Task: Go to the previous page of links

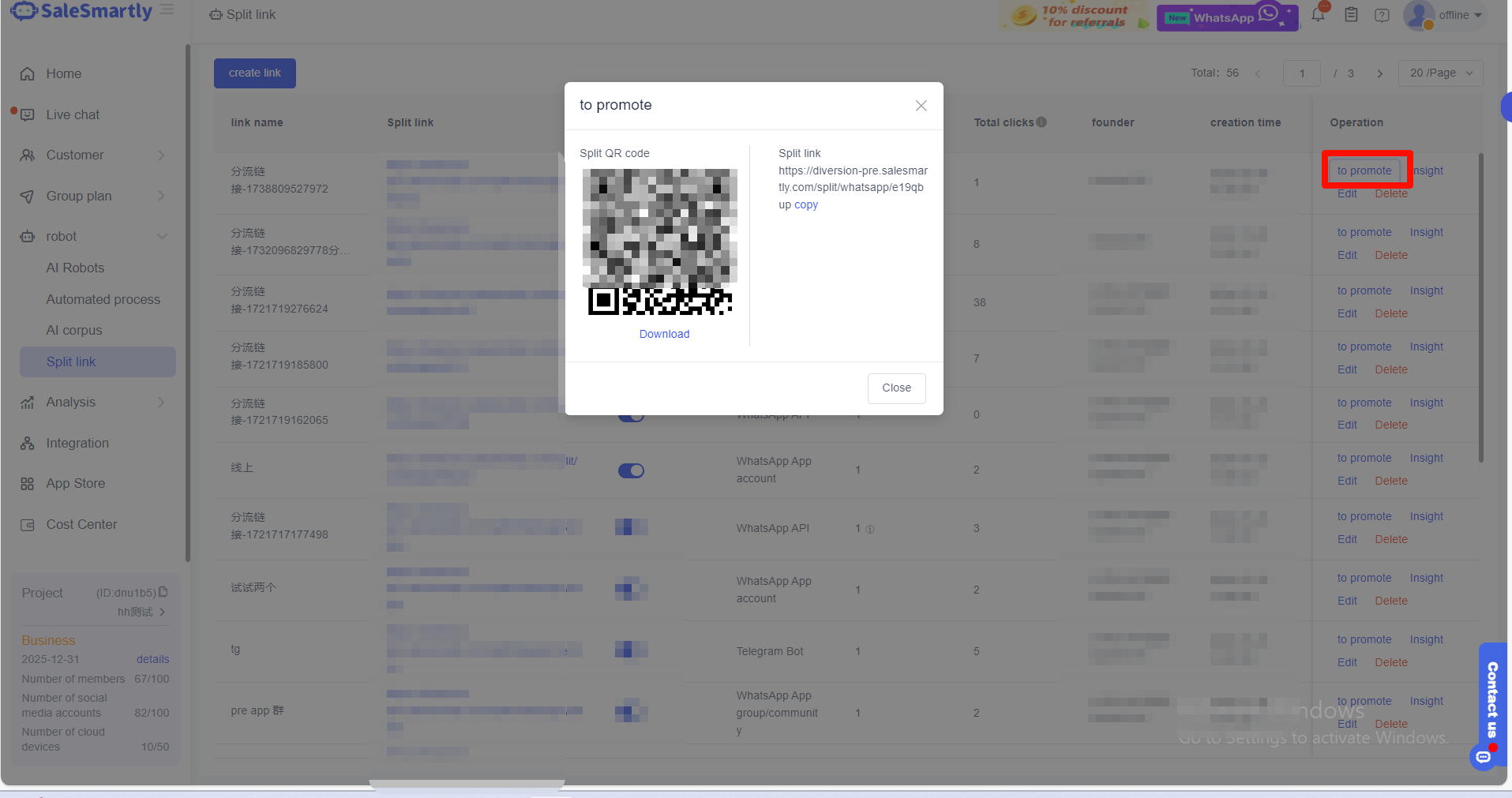Action: (1258, 73)
